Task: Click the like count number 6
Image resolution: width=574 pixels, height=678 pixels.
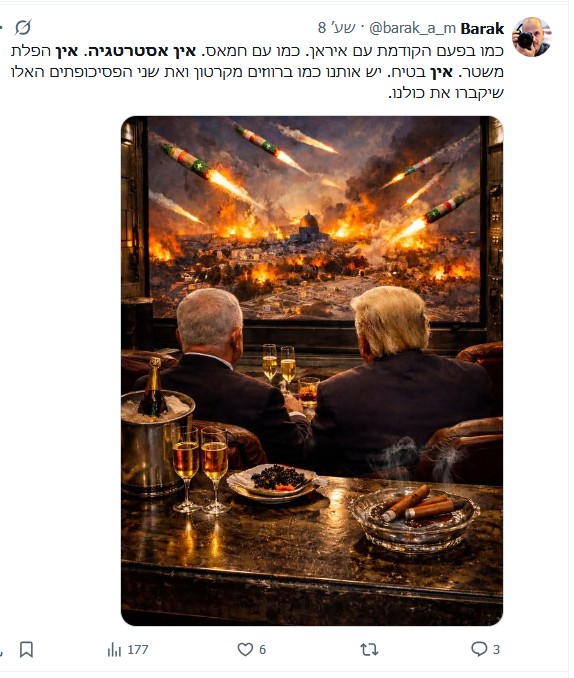Action: [x=263, y=649]
